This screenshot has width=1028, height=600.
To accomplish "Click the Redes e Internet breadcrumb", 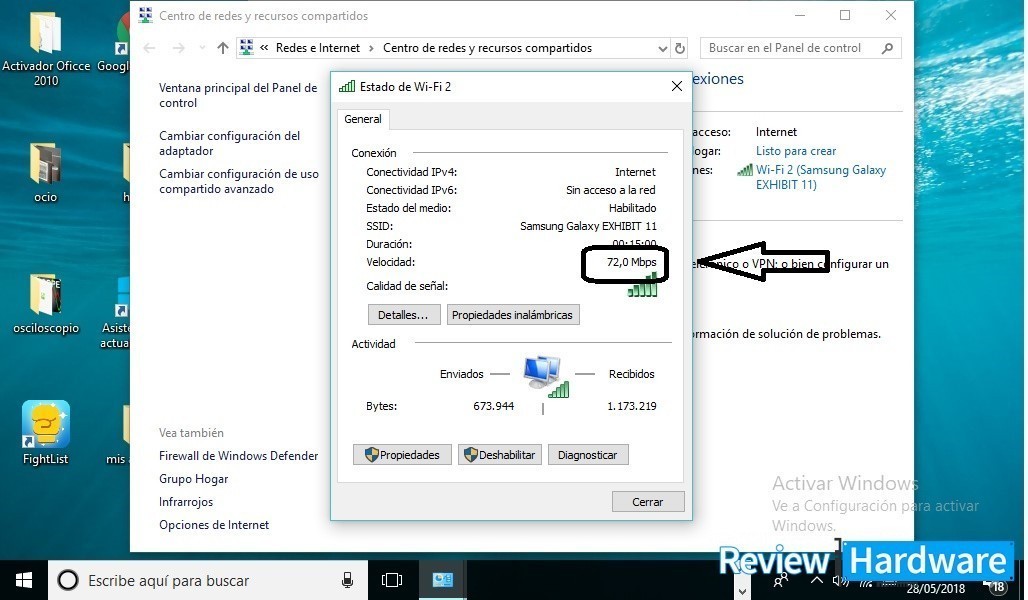I will pos(318,48).
